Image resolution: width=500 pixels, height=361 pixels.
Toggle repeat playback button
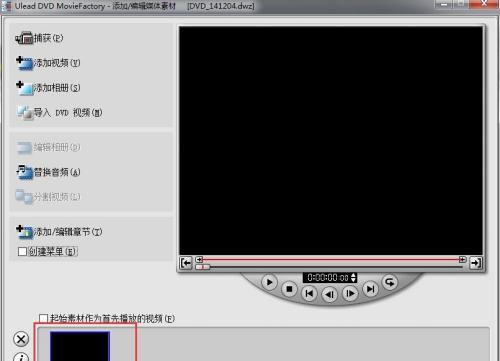coord(390,282)
